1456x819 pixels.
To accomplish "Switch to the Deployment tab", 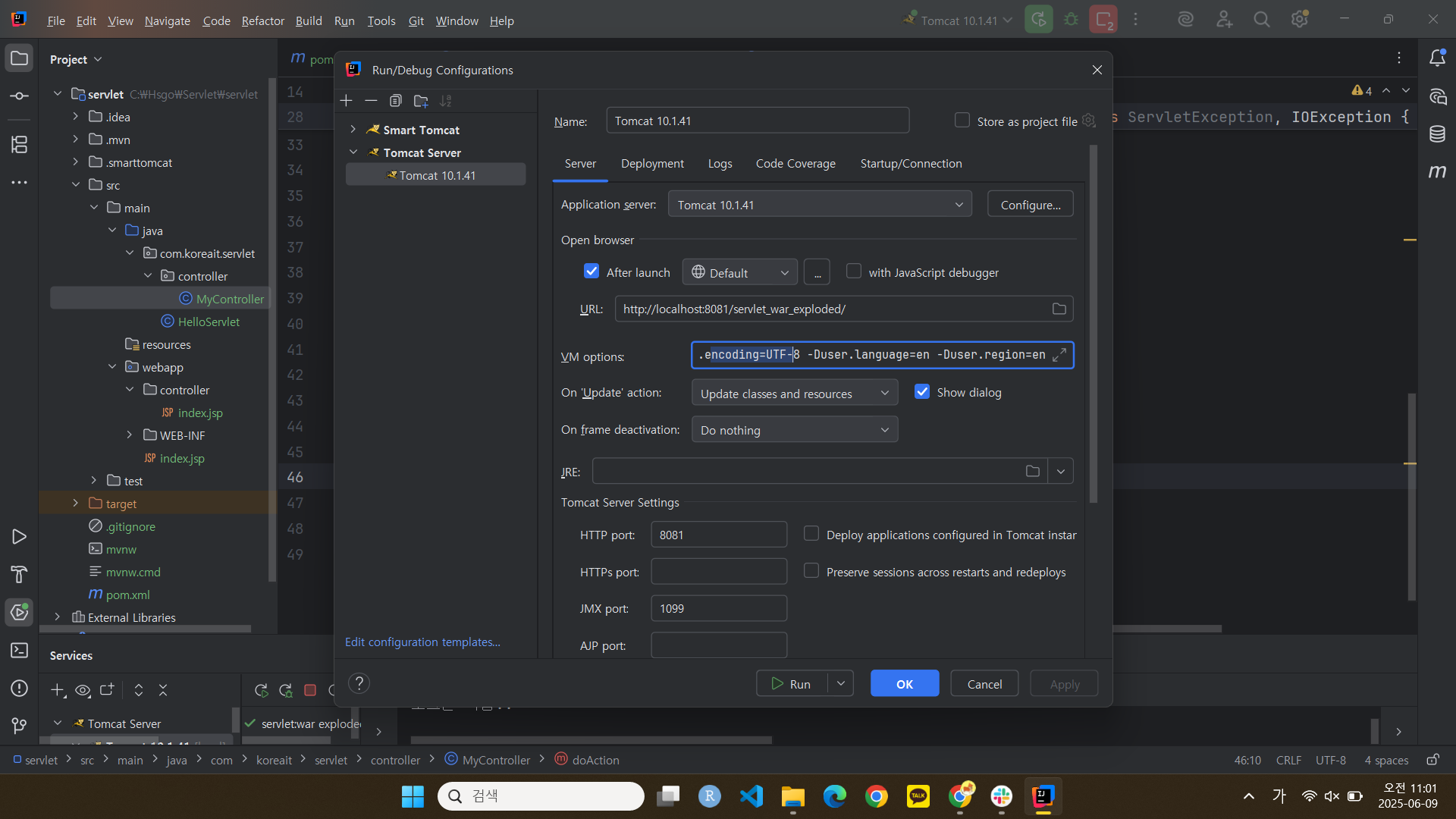I will [x=652, y=164].
